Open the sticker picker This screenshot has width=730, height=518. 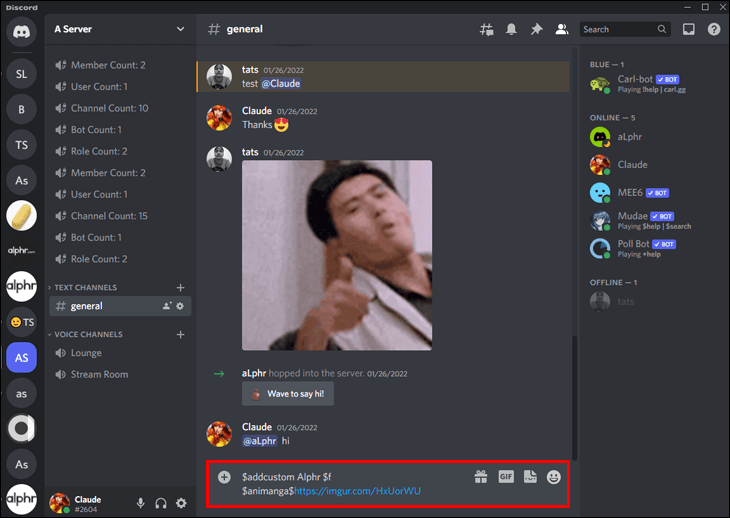530,477
